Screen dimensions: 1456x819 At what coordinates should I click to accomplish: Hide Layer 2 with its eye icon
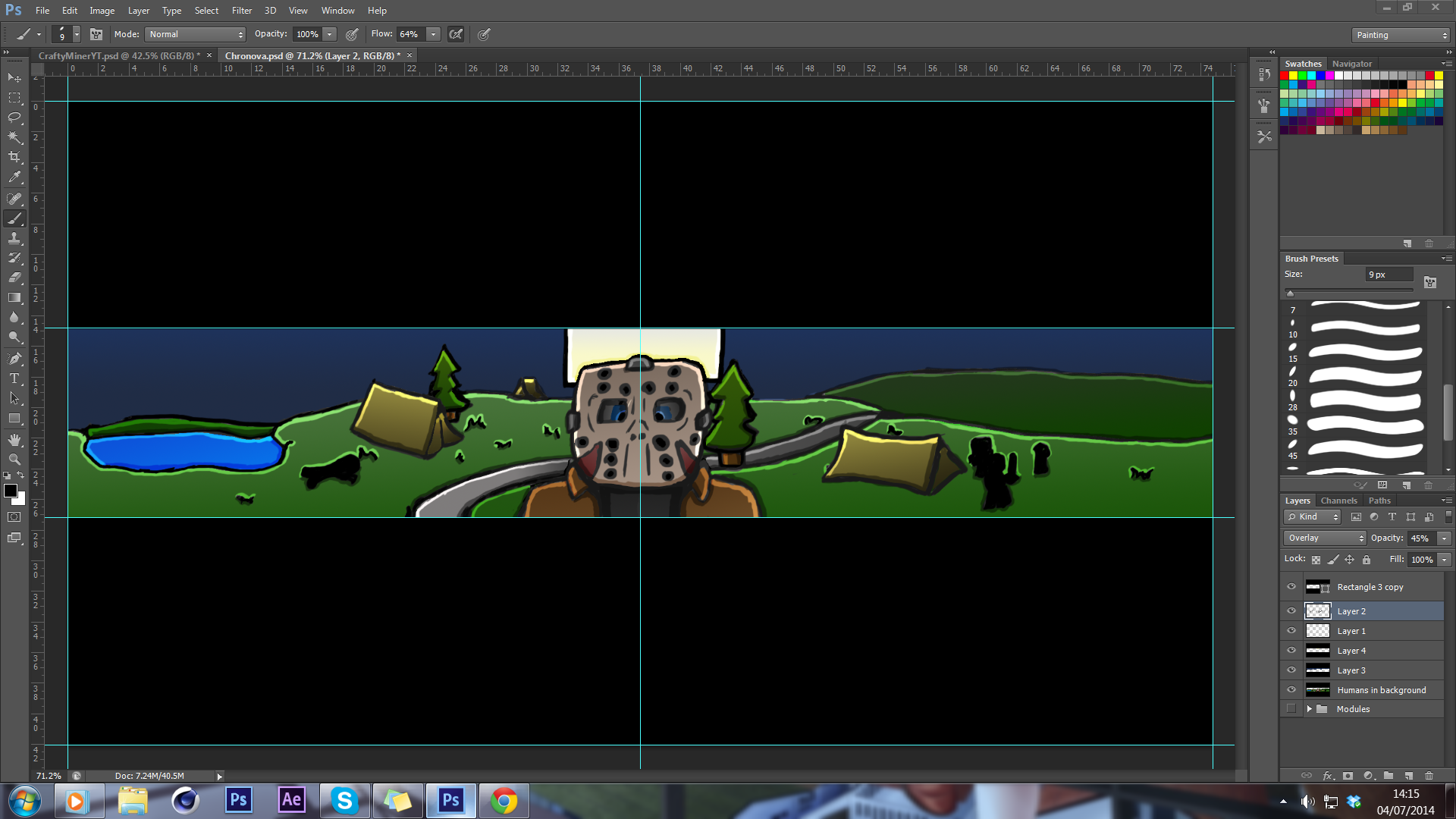[x=1291, y=610]
